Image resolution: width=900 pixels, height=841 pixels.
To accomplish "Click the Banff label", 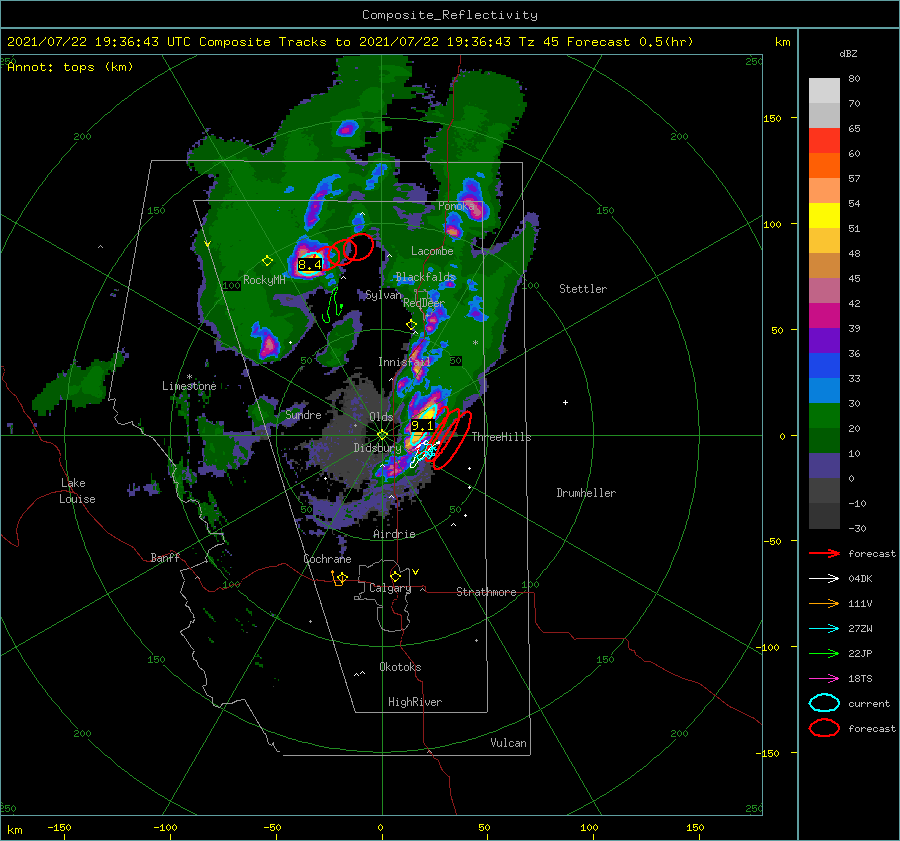I will [x=165, y=557].
